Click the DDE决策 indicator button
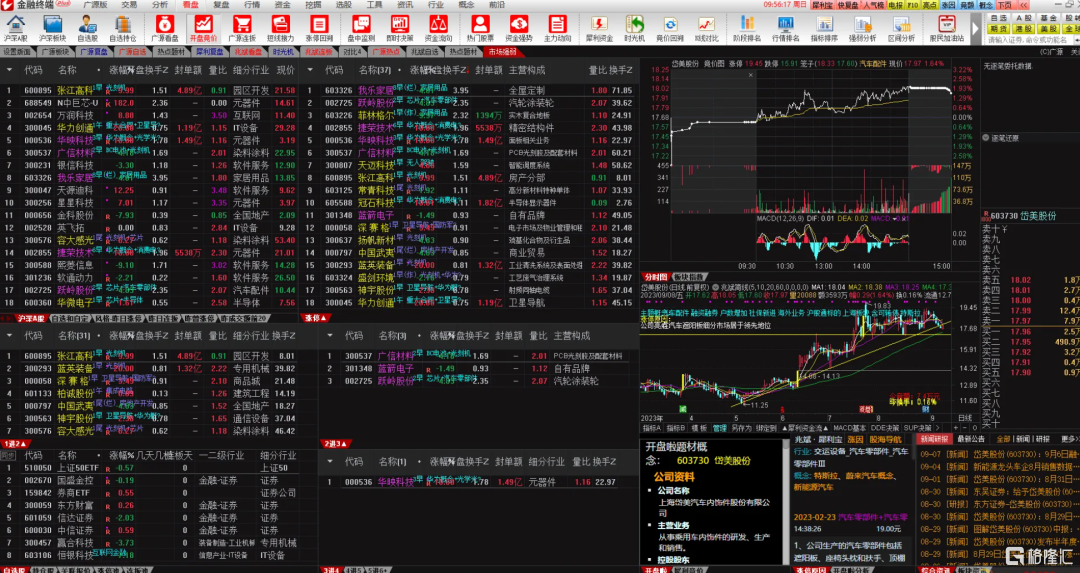The width and height of the screenshot is (1080, 573). point(884,428)
